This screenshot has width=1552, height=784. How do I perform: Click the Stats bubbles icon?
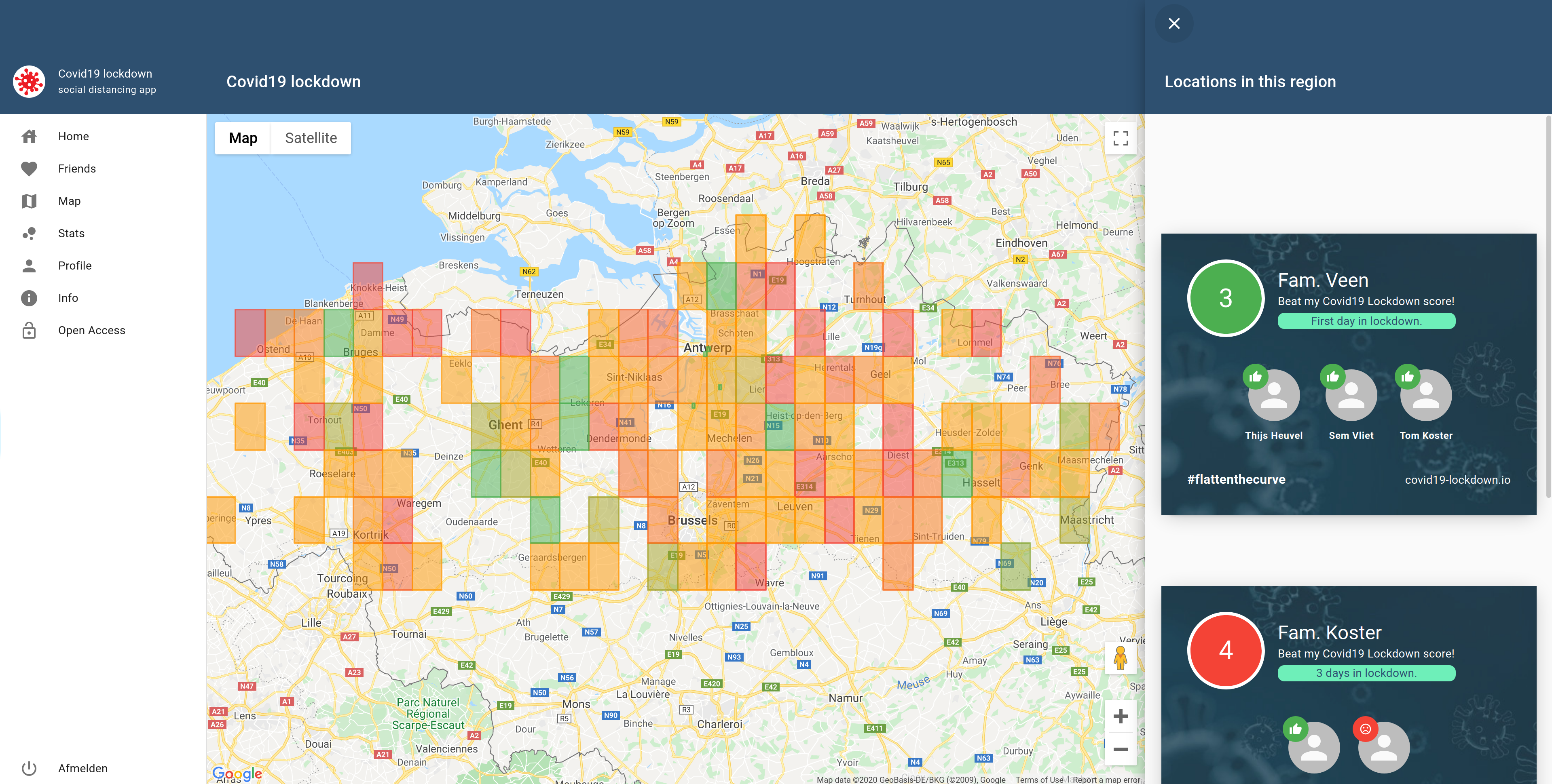pos(29,234)
